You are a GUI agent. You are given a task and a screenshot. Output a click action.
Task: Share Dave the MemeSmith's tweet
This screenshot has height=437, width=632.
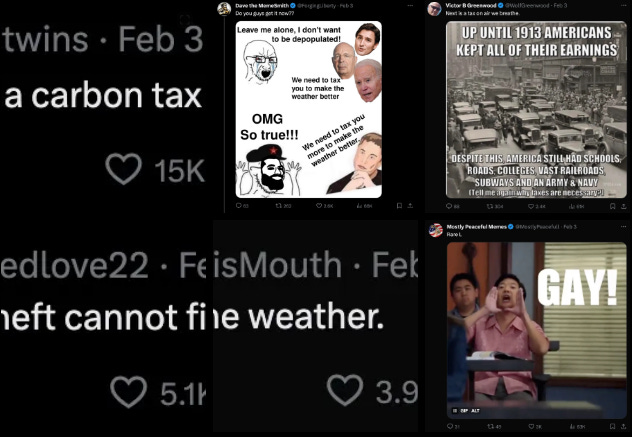410,206
